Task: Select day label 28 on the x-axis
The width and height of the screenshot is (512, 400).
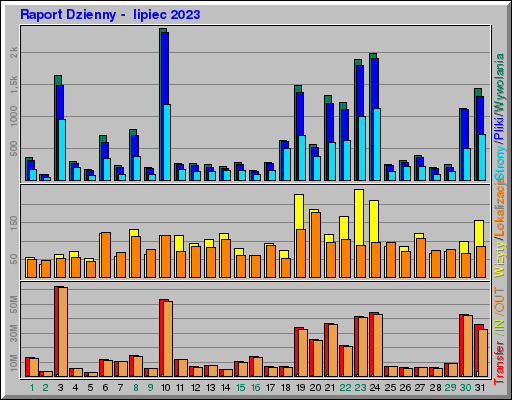Action: click(435, 388)
